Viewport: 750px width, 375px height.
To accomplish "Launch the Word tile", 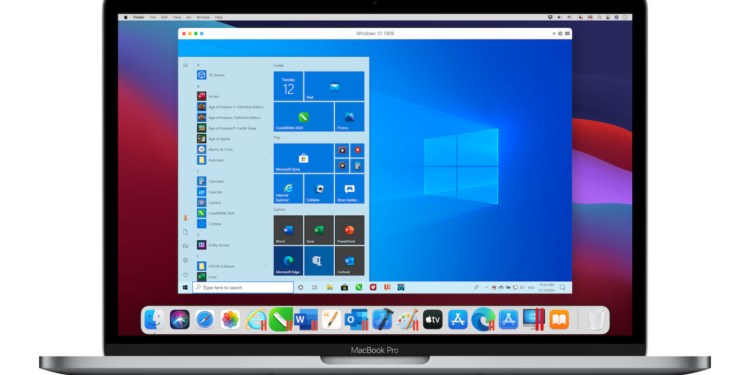I will (288, 230).
